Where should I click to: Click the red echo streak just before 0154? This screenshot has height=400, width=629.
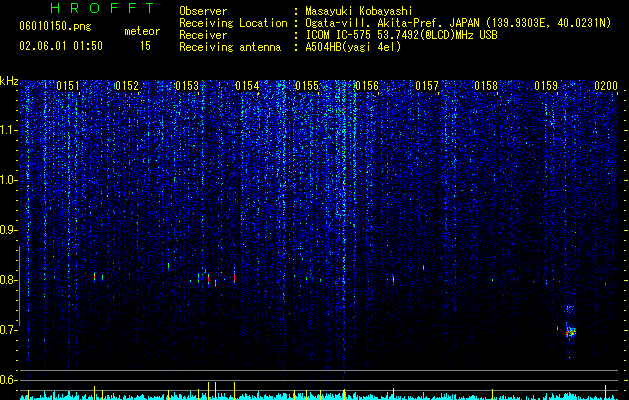click(x=234, y=277)
